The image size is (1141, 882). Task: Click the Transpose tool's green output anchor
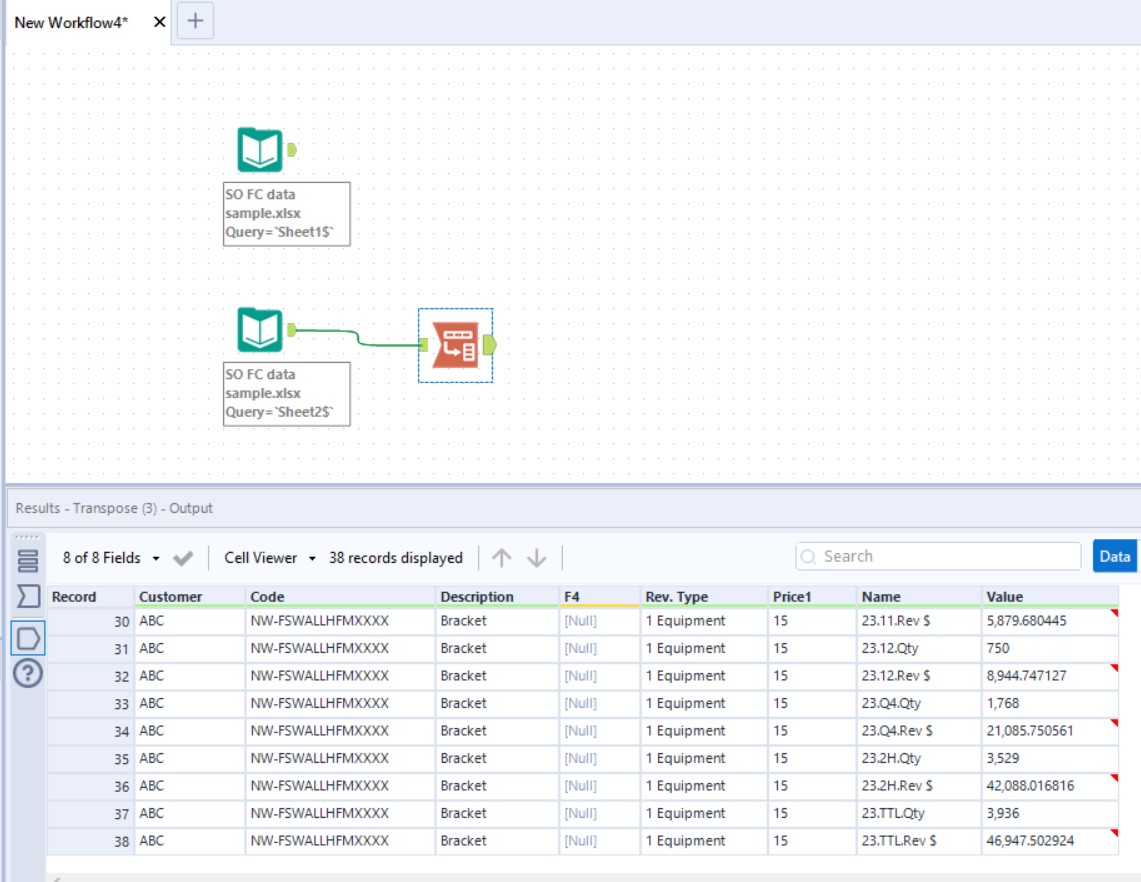(489, 345)
